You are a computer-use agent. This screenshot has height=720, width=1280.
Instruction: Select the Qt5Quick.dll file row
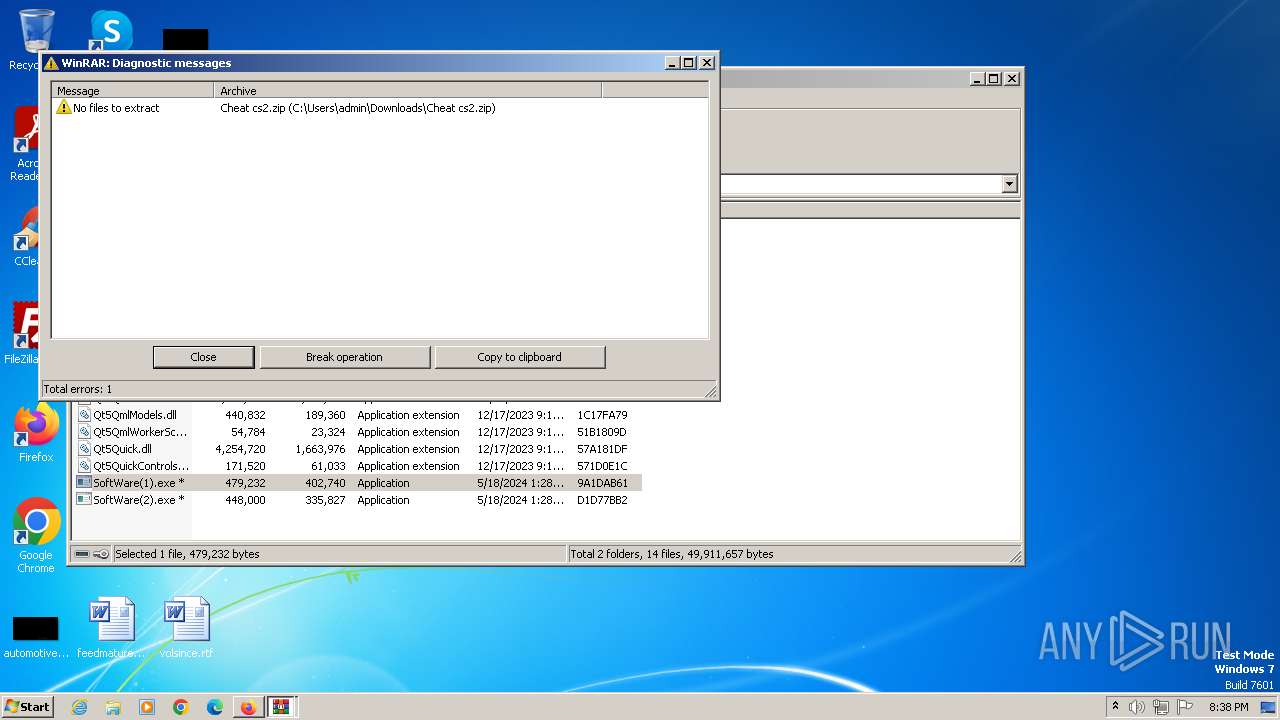[358, 449]
